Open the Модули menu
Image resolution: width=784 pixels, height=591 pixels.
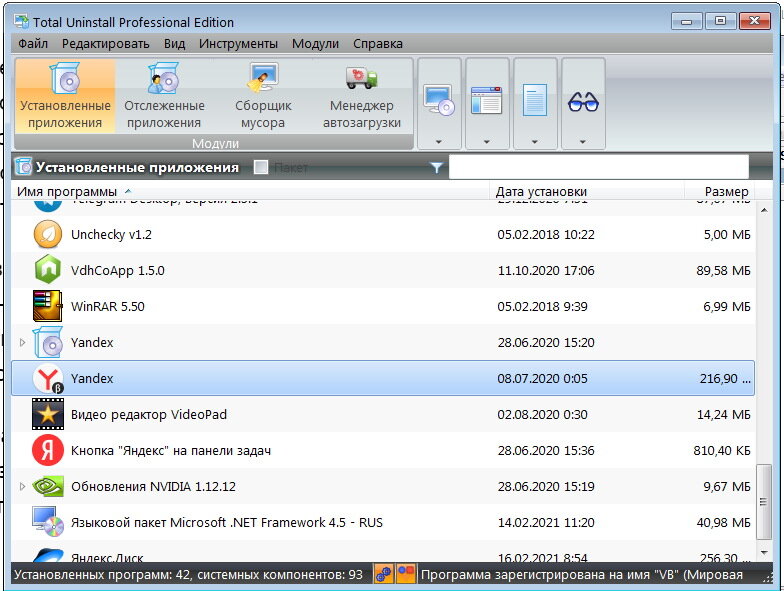[316, 44]
